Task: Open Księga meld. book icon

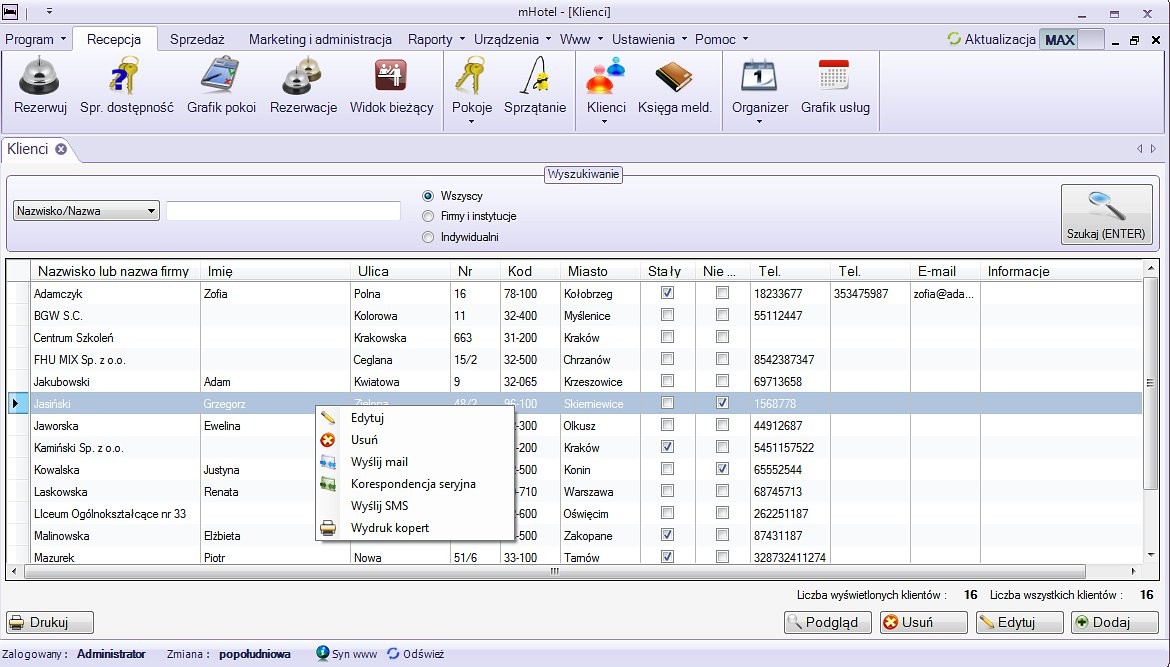Action: coord(674,76)
